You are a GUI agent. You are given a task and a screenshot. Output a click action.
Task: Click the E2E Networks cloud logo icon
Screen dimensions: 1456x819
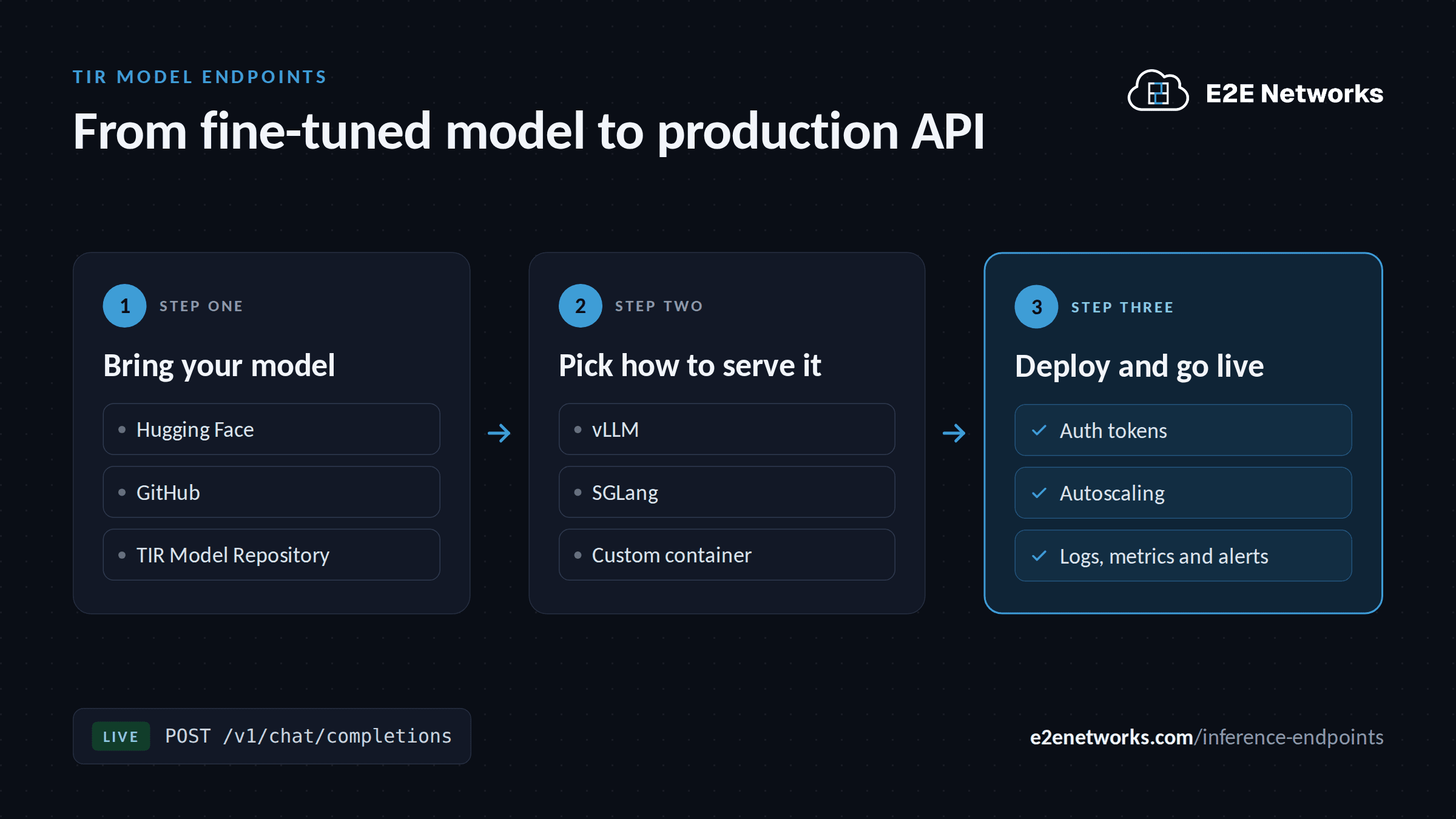pos(1158,91)
